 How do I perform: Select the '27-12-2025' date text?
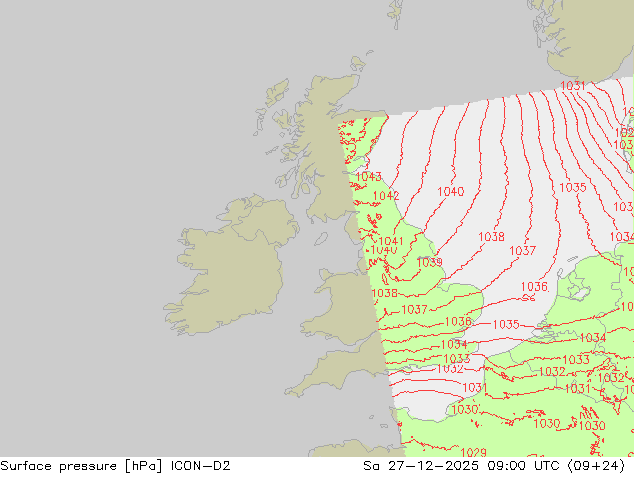click(433, 466)
